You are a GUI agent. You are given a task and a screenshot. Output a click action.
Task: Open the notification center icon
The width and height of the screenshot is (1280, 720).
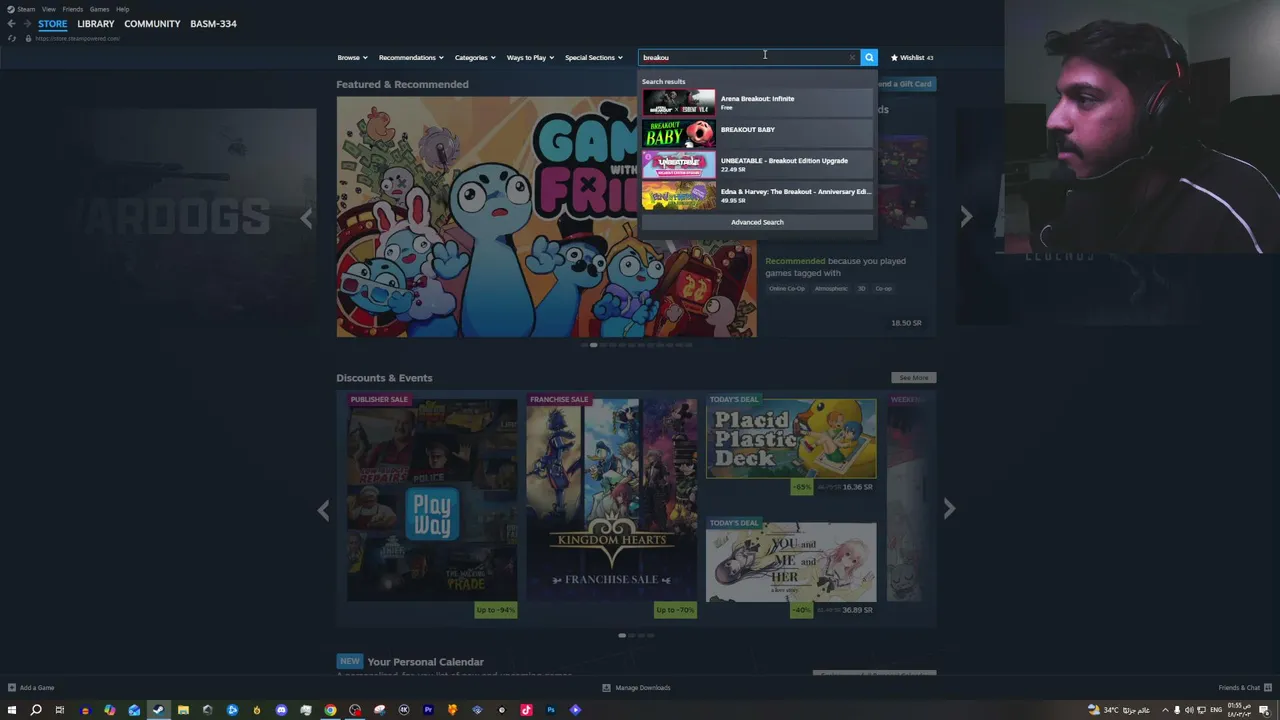pos(1267,710)
